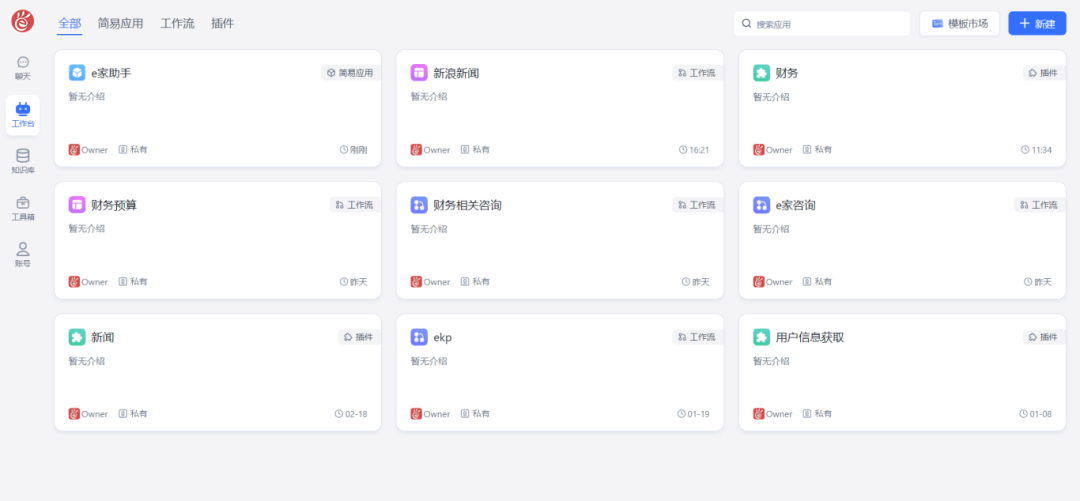This screenshot has height=501, width=1080.
Task: Click the blue workflow icon of e家咨询
Action: 762,205
